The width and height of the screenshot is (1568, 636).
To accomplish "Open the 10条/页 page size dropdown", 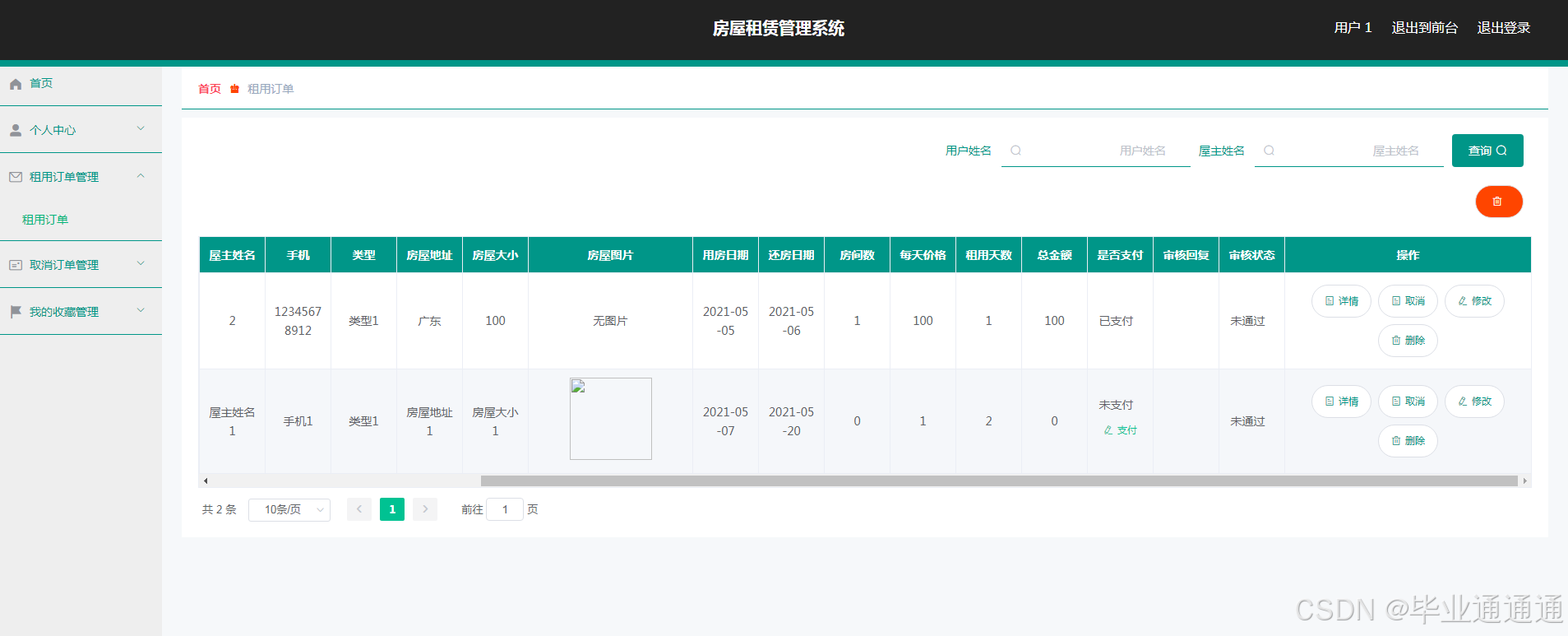I will pos(289,510).
